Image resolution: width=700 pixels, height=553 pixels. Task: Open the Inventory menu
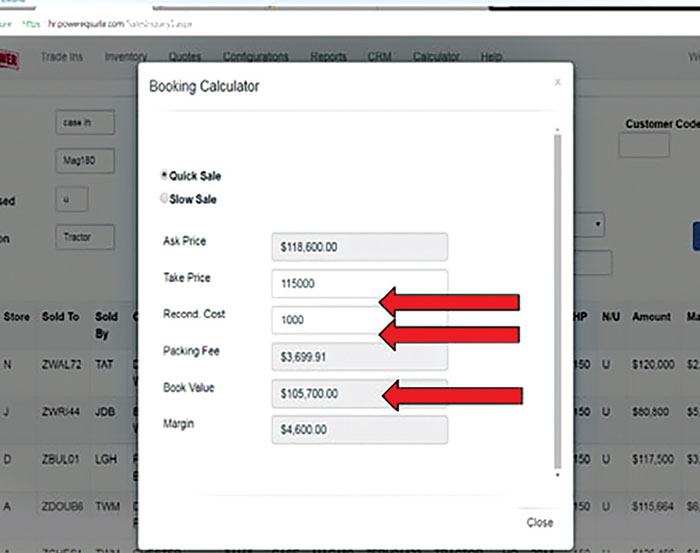[x=126, y=57]
